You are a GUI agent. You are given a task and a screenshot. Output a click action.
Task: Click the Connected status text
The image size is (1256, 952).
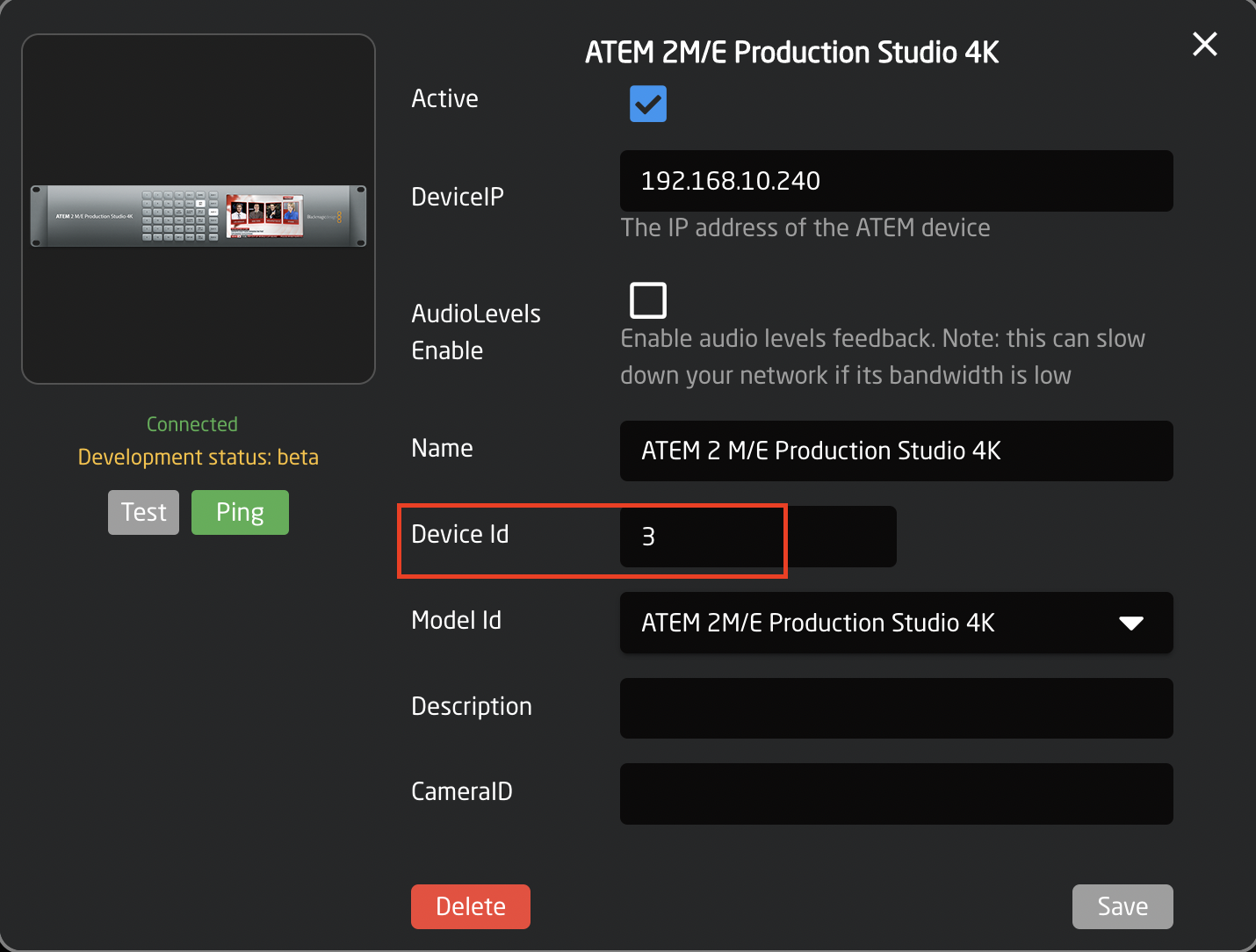192,424
